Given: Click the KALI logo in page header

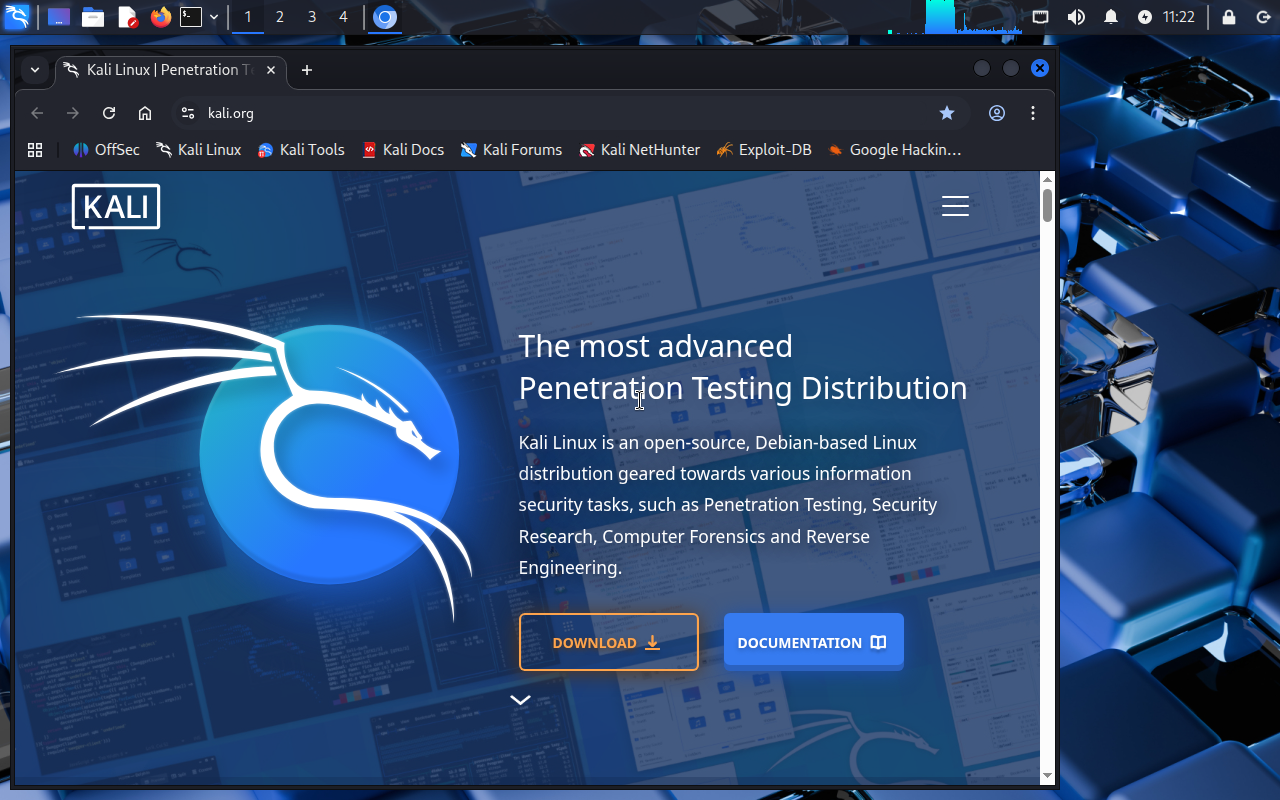Looking at the screenshot, I should click(116, 207).
